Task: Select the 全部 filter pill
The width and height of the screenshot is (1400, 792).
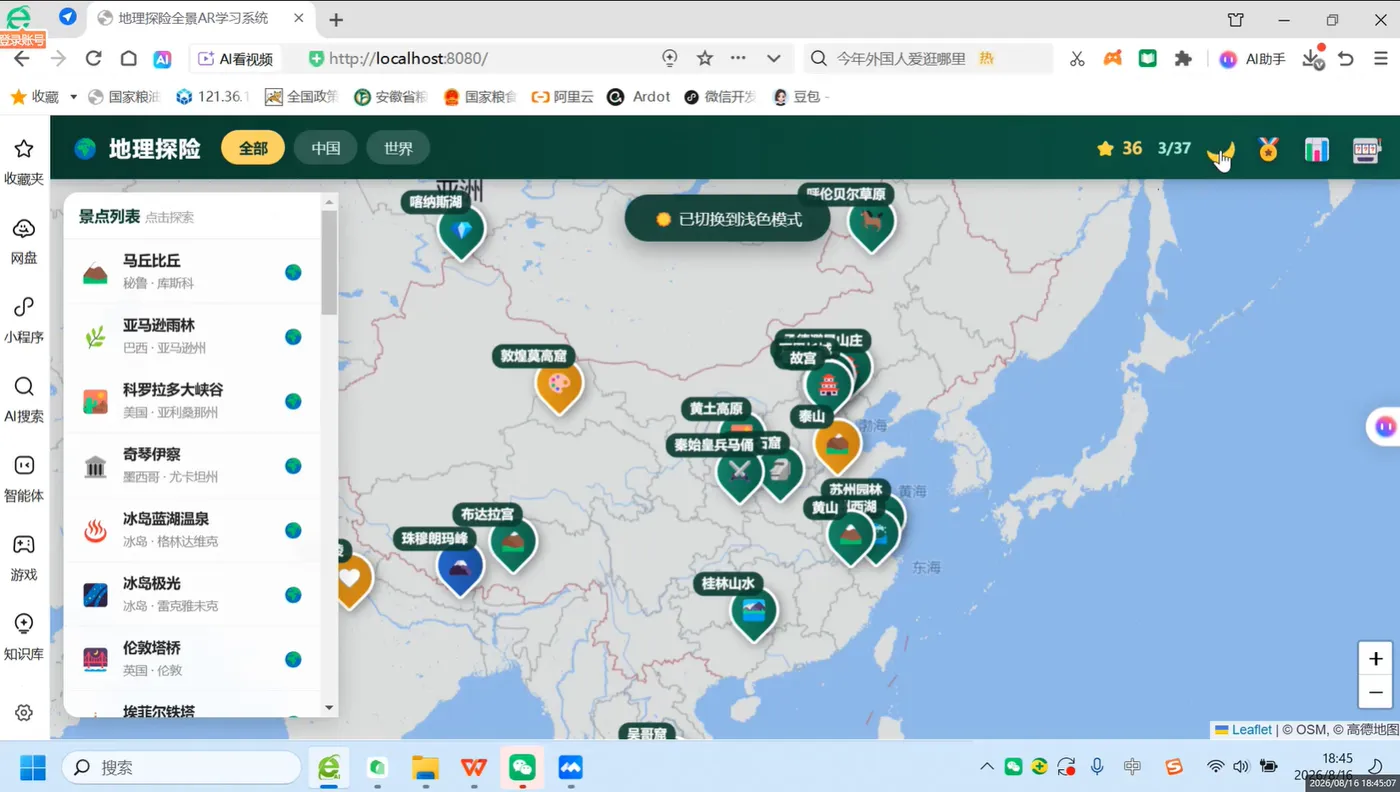Action: pos(253,148)
